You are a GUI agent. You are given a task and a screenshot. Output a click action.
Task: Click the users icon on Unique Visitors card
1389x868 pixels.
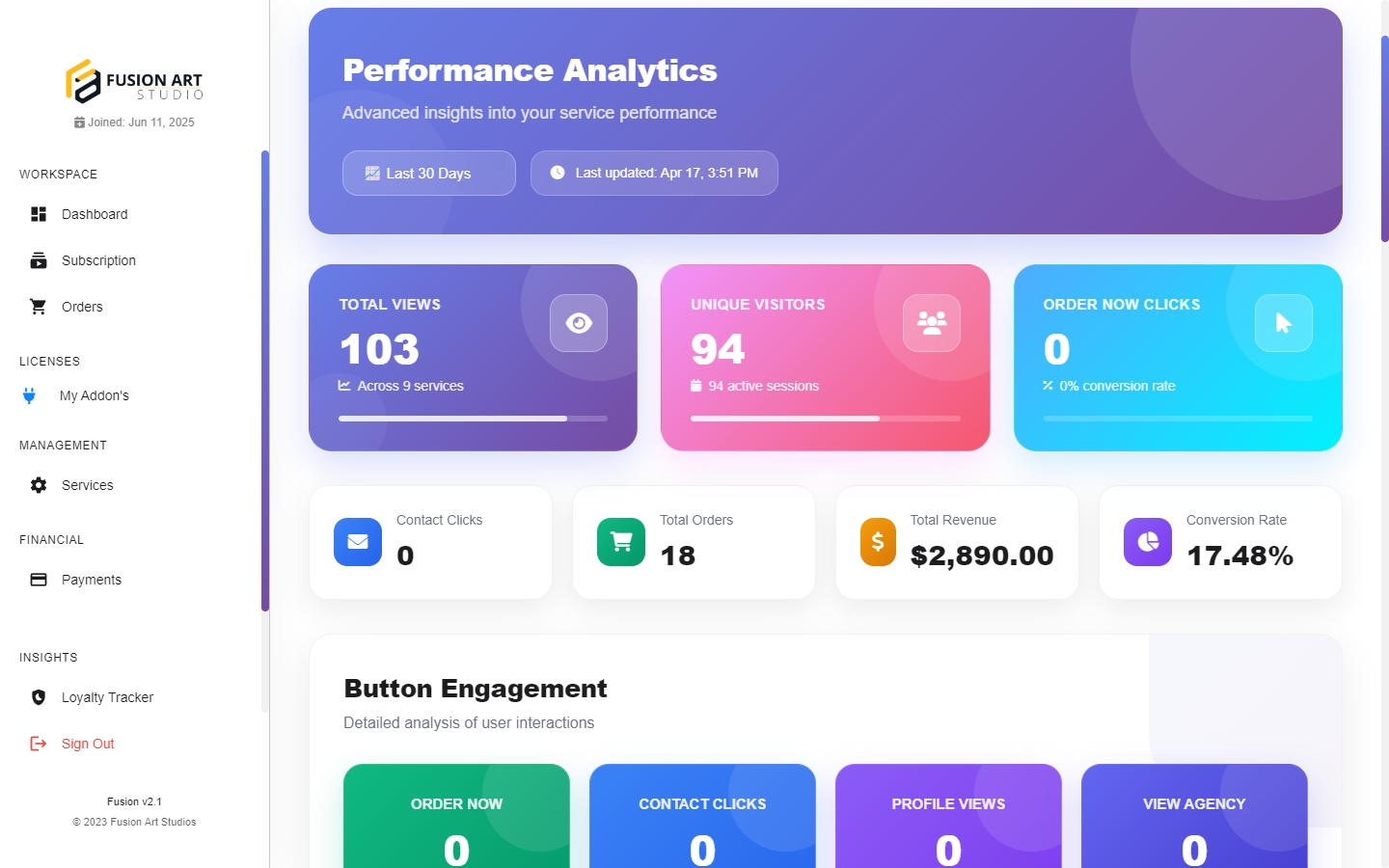click(931, 323)
